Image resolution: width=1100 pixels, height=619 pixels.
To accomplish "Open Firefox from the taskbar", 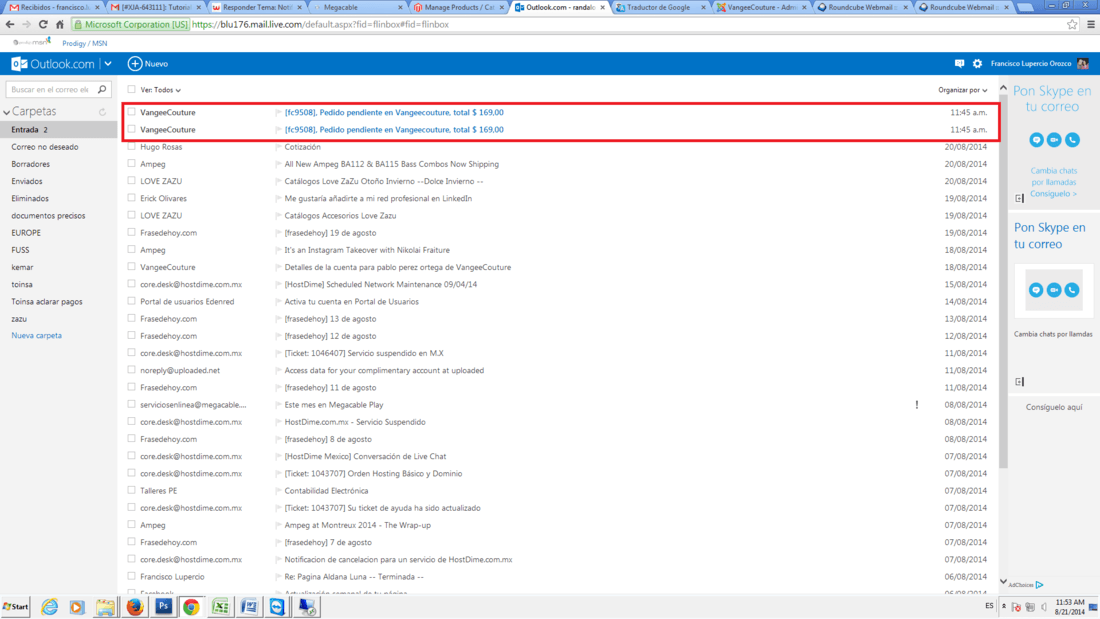I will (135, 607).
